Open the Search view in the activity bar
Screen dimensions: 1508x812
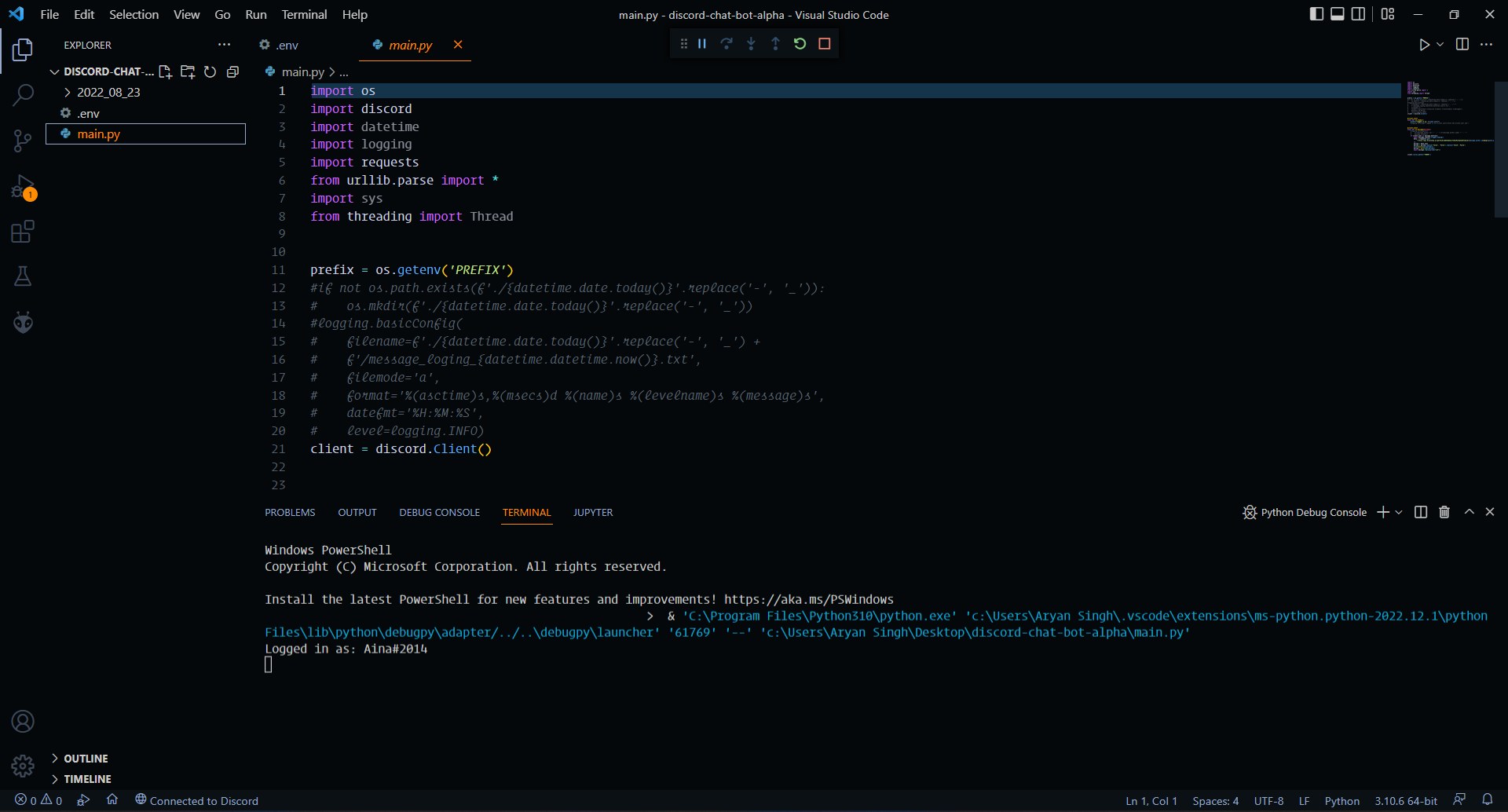coord(23,94)
